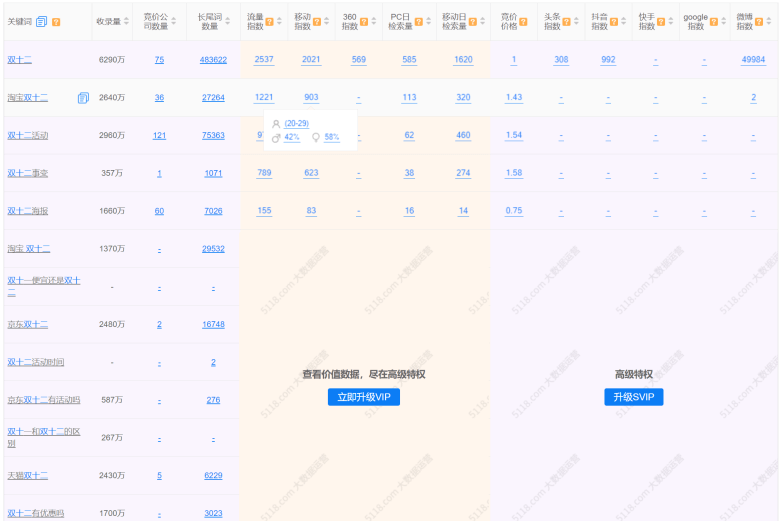Open help icon for 移动指数 column
This screenshot has height=521, width=780.
316,22
